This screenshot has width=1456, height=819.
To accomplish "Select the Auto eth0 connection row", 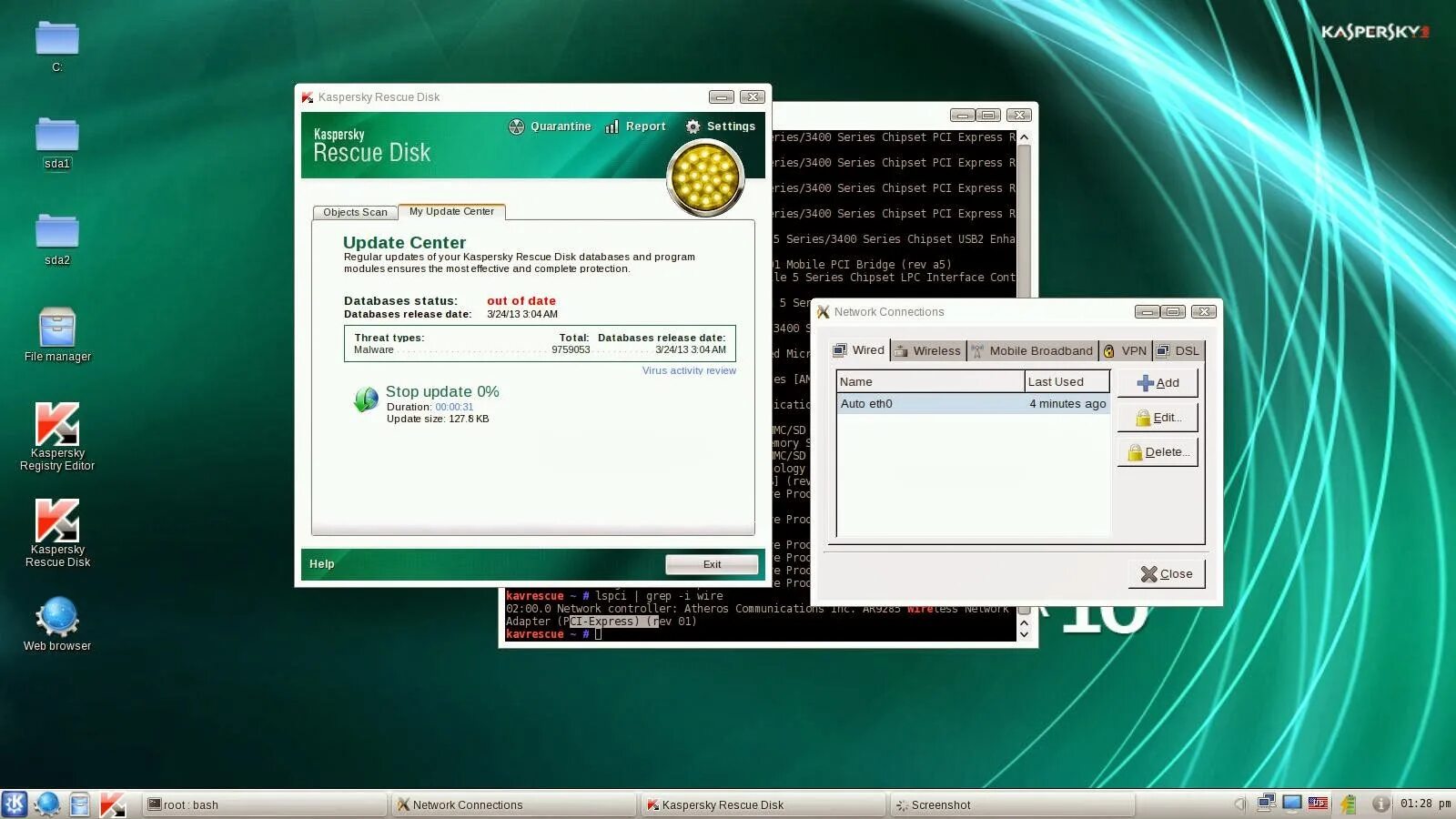I will click(973, 404).
